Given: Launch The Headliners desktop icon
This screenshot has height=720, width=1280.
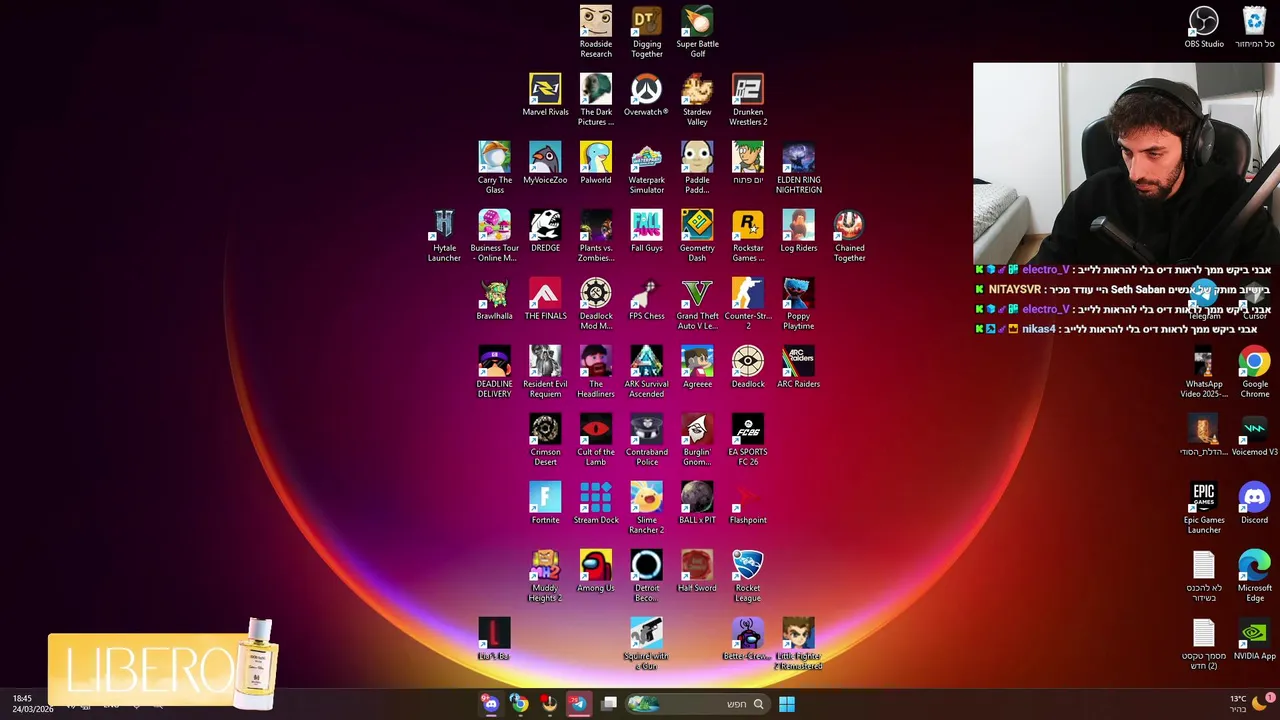Looking at the screenshot, I should pos(596,372).
